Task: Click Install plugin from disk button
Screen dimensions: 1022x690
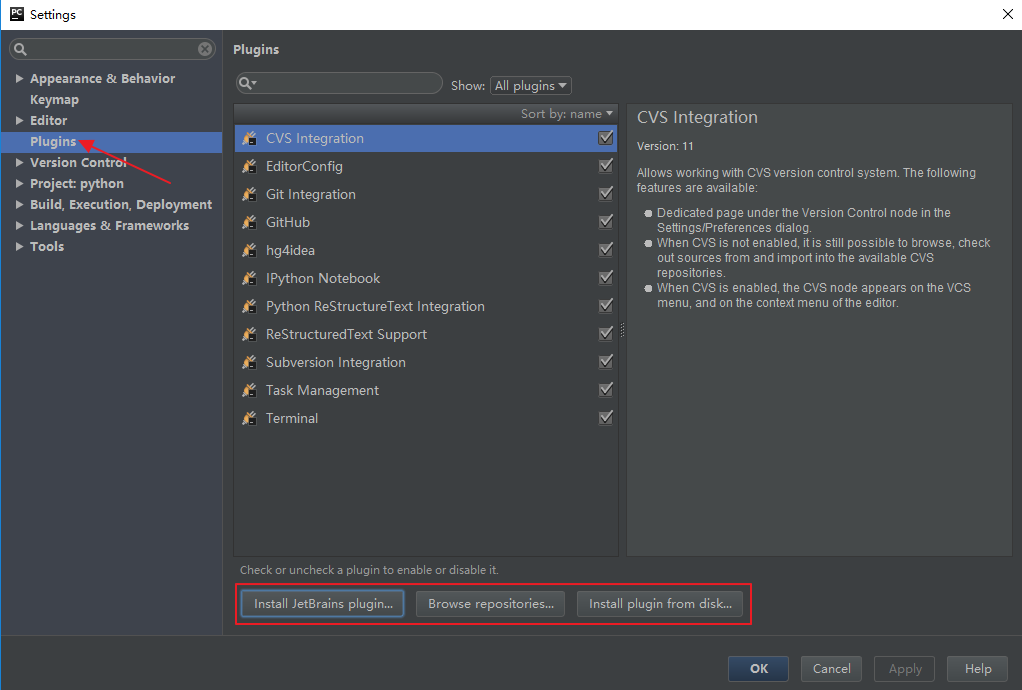Action: [x=660, y=603]
